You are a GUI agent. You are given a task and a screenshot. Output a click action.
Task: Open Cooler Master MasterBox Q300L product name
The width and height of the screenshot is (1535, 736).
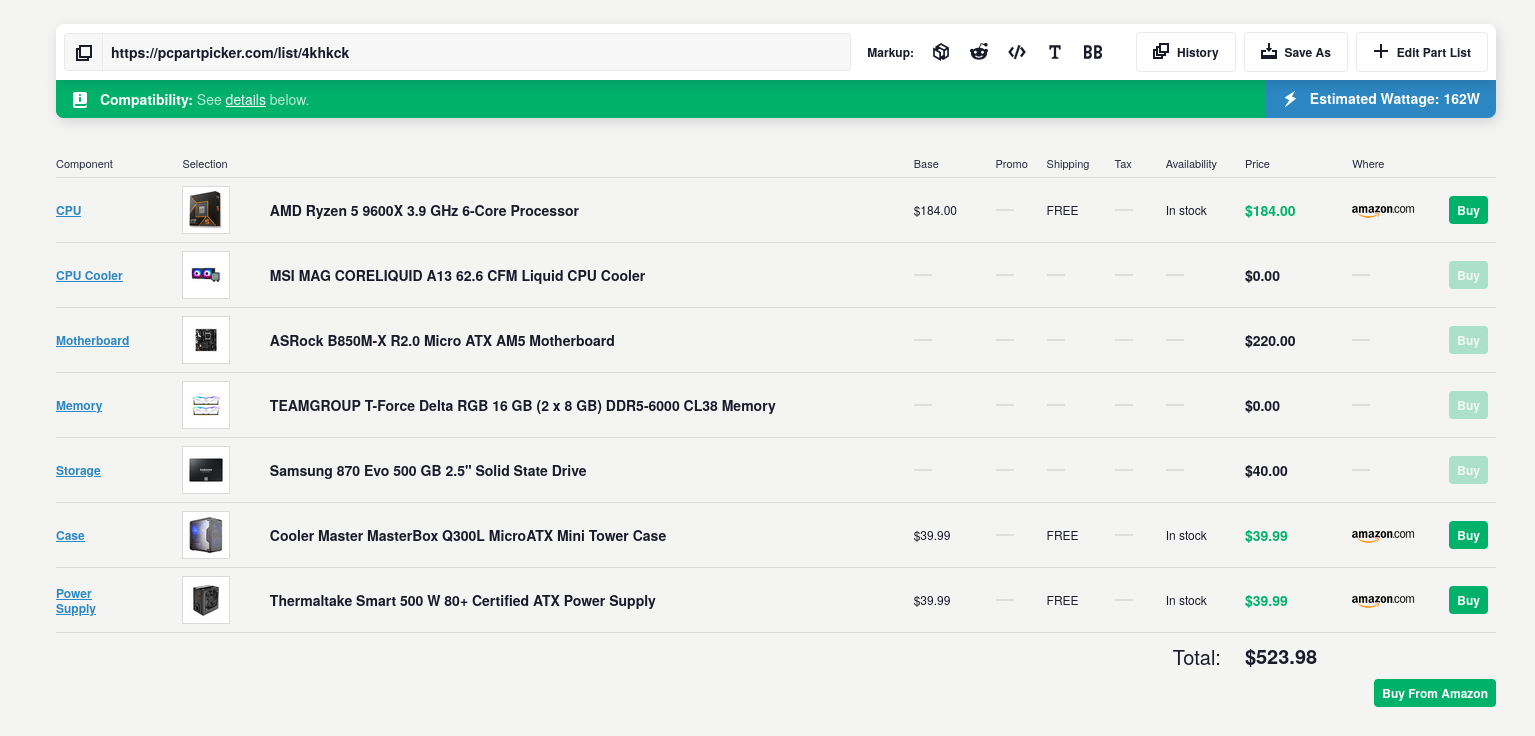click(x=468, y=536)
